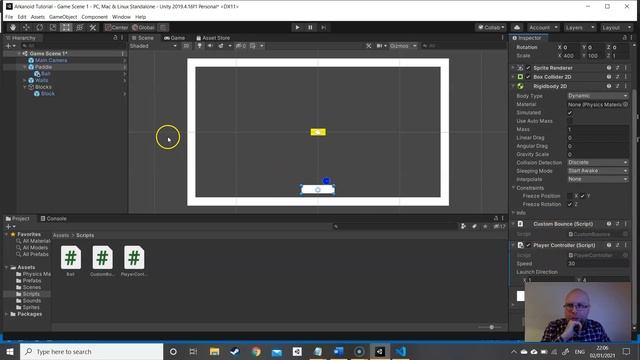This screenshot has width=640, height=360.
Task: Disable Freeze Position Y checkbox
Action: (582, 196)
